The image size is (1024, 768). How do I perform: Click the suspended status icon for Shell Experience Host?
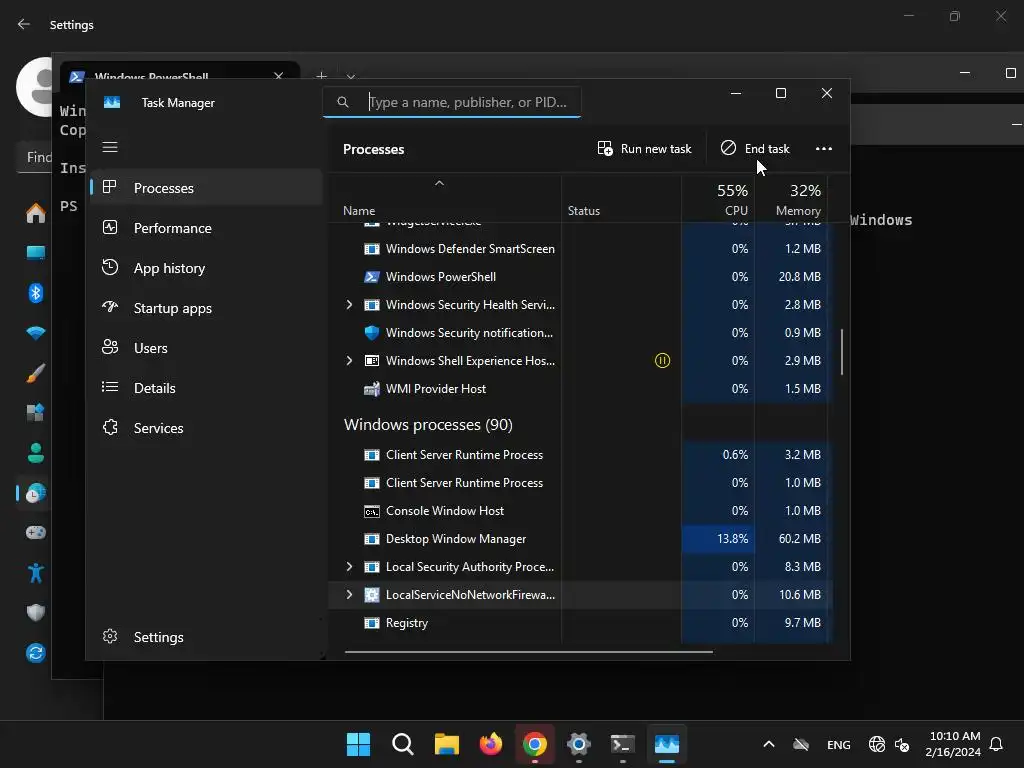tap(662, 360)
